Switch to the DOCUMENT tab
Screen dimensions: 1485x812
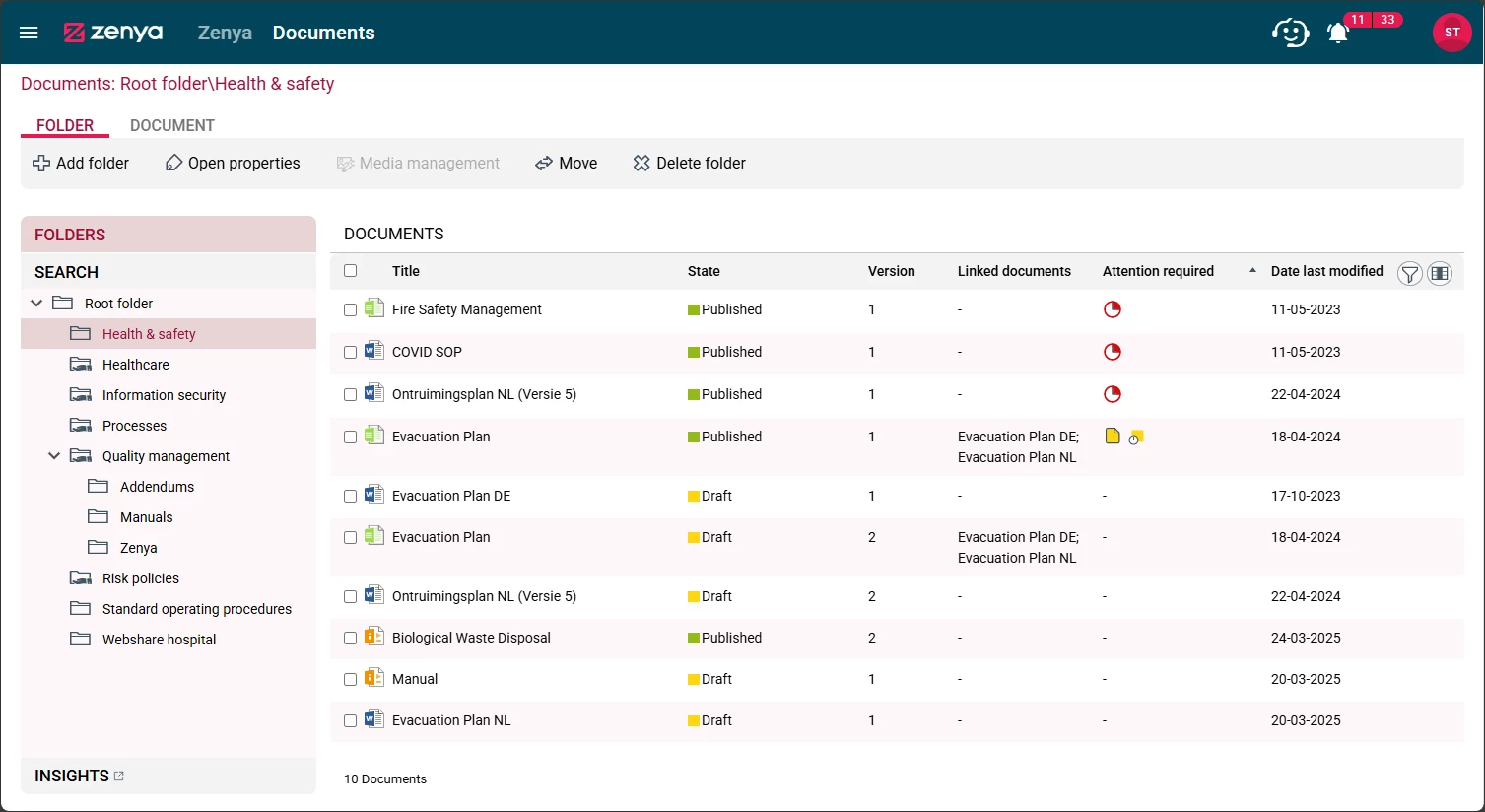[x=171, y=125]
